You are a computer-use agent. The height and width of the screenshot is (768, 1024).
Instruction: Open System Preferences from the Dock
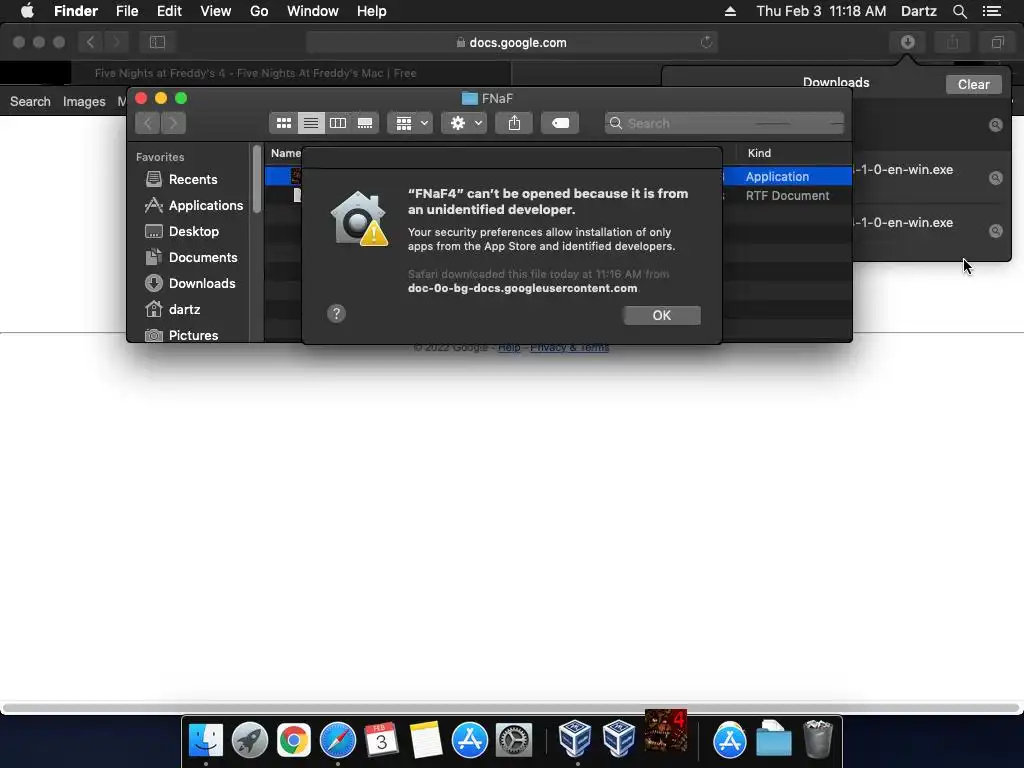pos(514,740)
